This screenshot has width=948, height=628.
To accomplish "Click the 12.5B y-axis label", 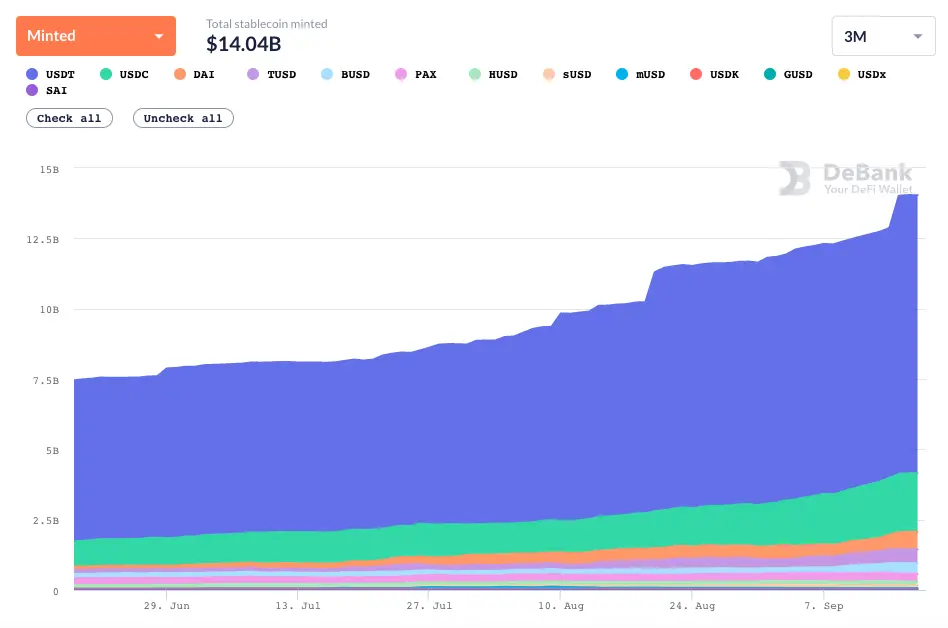I will click(x=43, y=240).
